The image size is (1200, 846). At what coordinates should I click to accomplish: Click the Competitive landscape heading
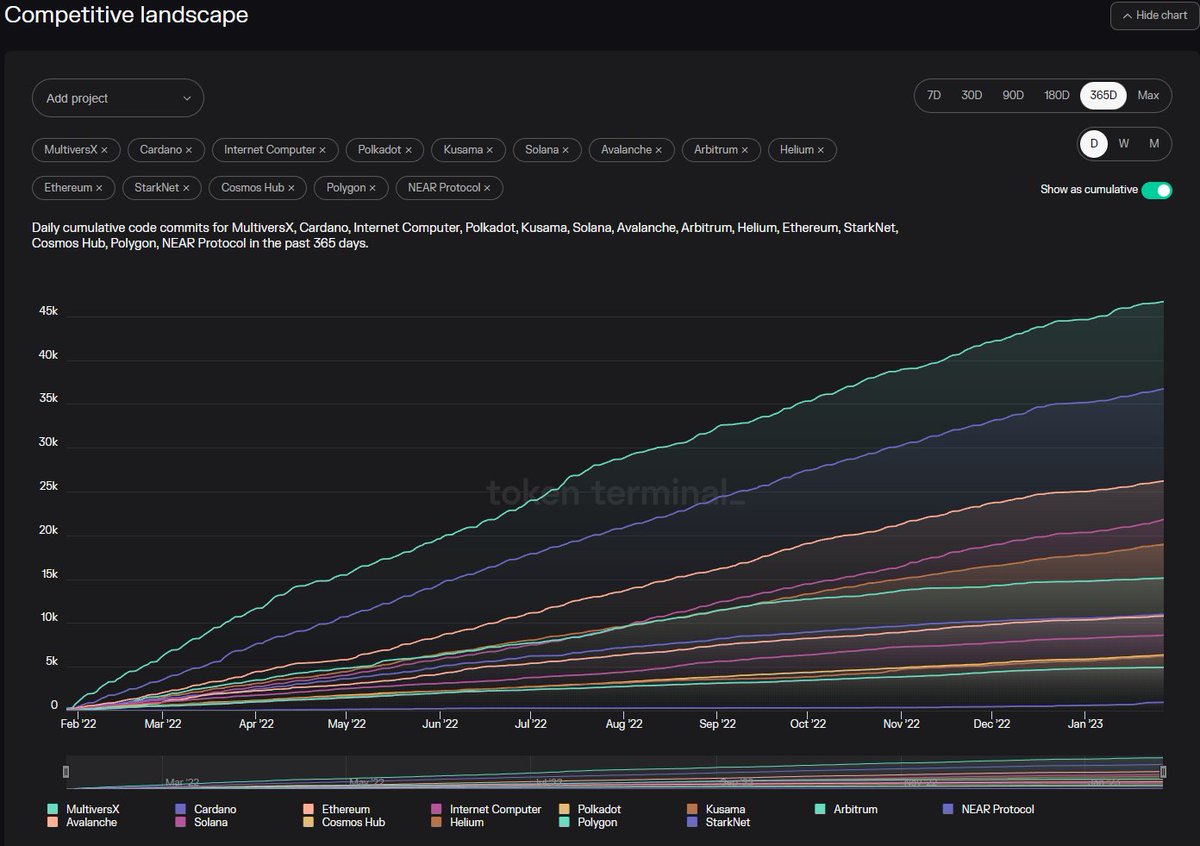(x=127, y=15)
